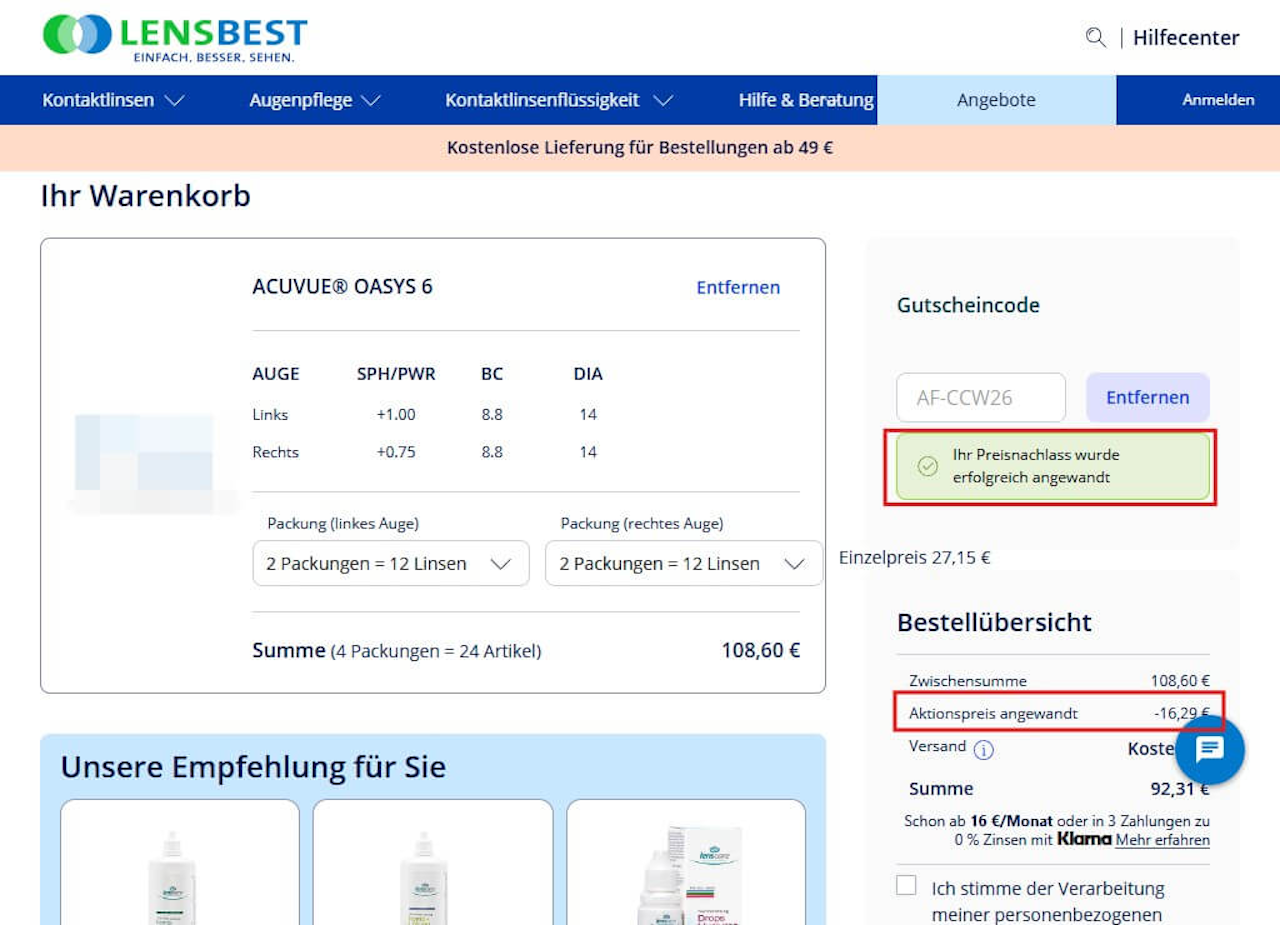Remove ACUVUE OASYS 6 from cart
The width and height of the screenshot is (1280, 925).
coord(738,287)
